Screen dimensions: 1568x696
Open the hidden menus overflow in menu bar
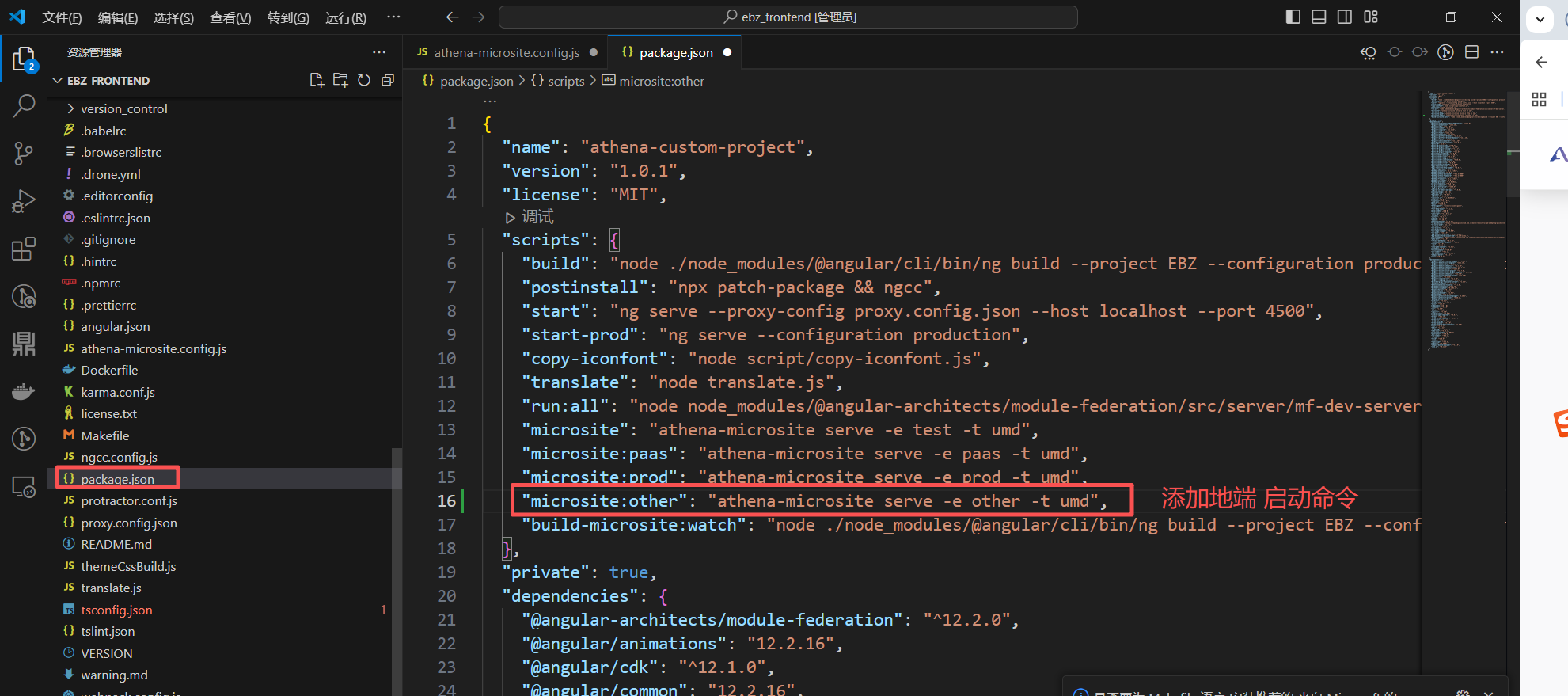(393, 17)
